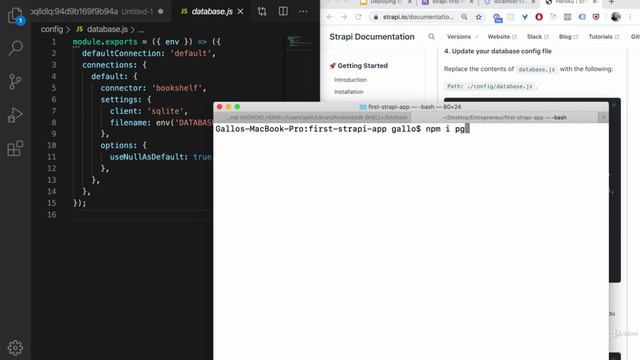Collapse the Getting Started sidebar section

click(x=359, y=66)
